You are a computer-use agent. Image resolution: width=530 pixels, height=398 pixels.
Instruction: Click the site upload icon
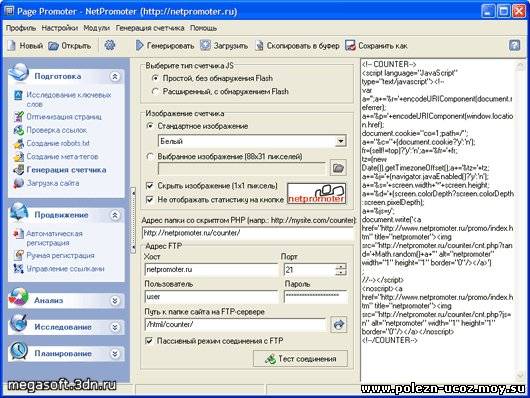pos(18,183)
